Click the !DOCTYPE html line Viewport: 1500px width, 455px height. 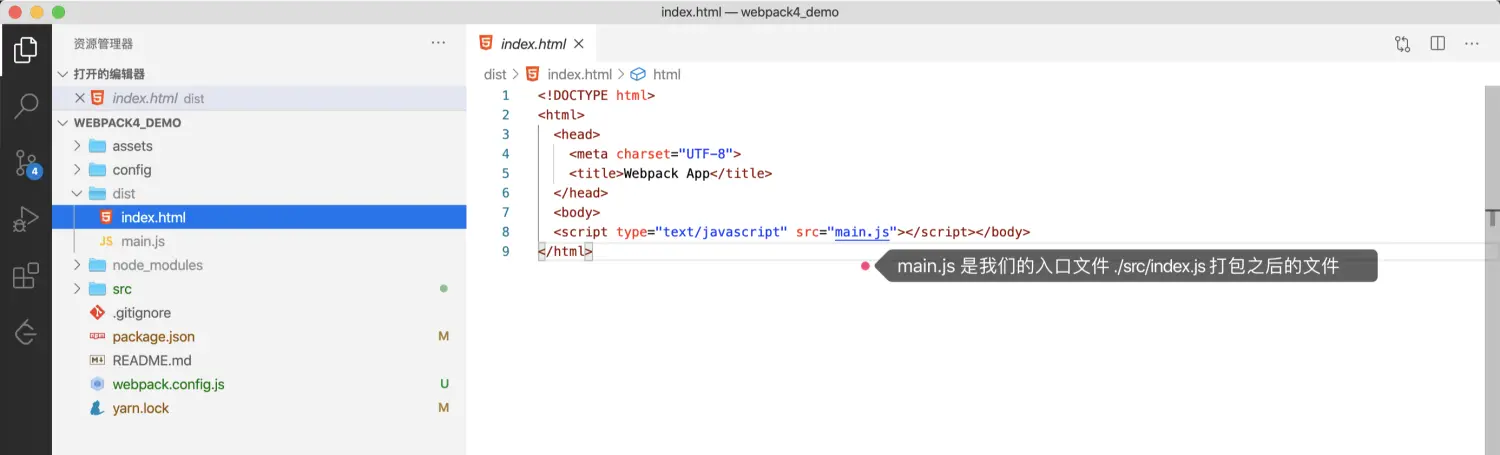596,95
